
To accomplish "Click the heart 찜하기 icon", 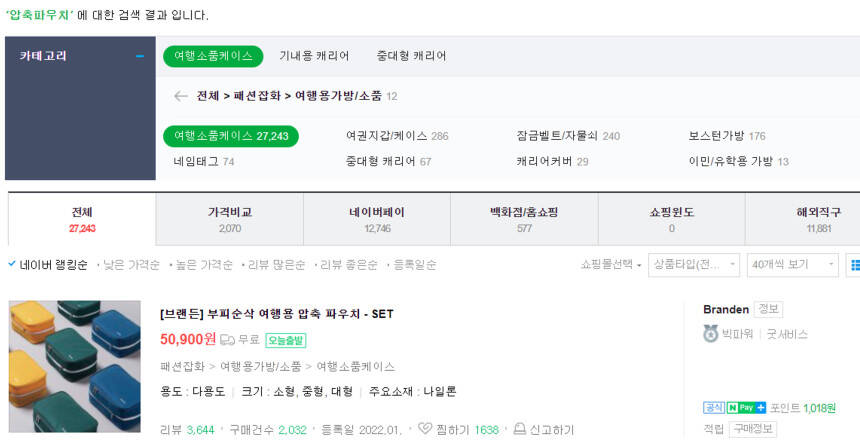I will point(425,430).
